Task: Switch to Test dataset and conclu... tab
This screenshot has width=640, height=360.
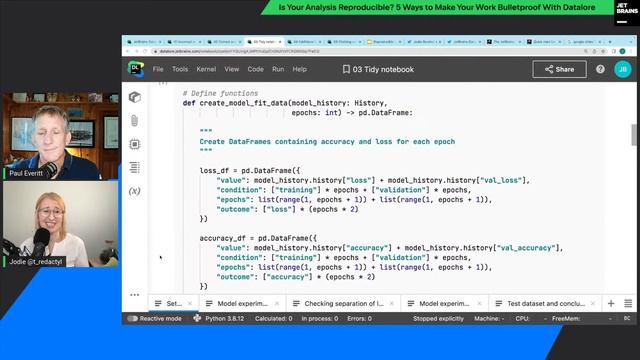Action: click(x=546, y=304)
